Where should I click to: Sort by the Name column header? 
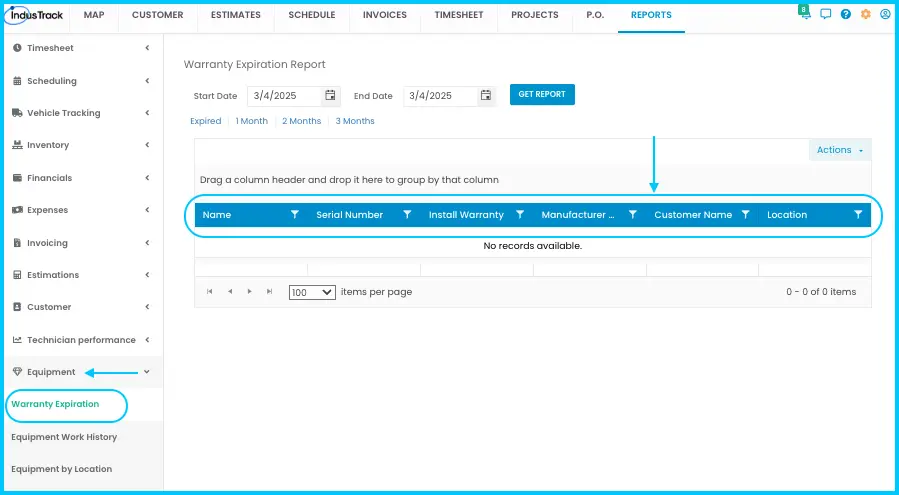coord(217,215)
